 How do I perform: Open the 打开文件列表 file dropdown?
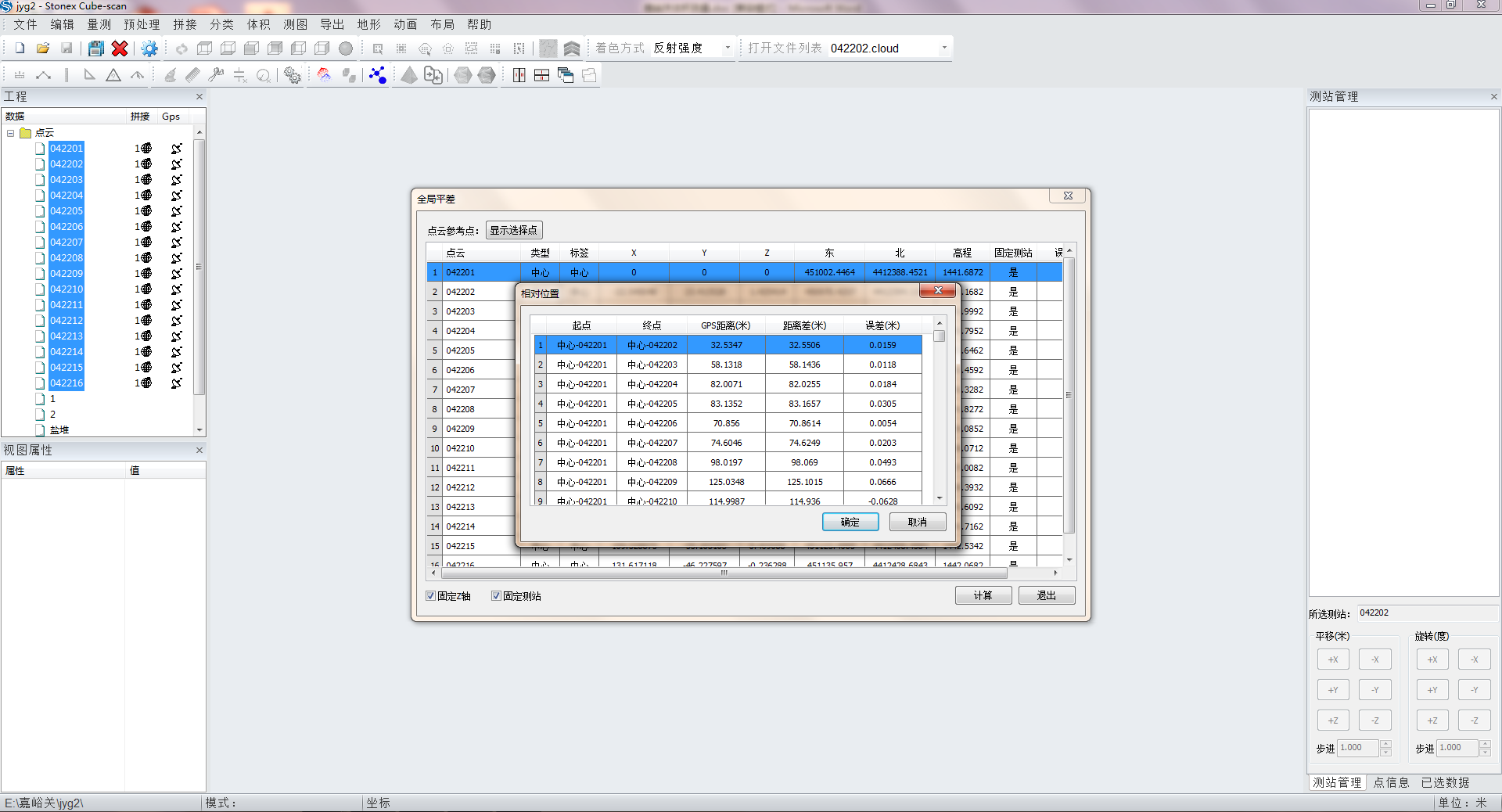click(943, 49)
